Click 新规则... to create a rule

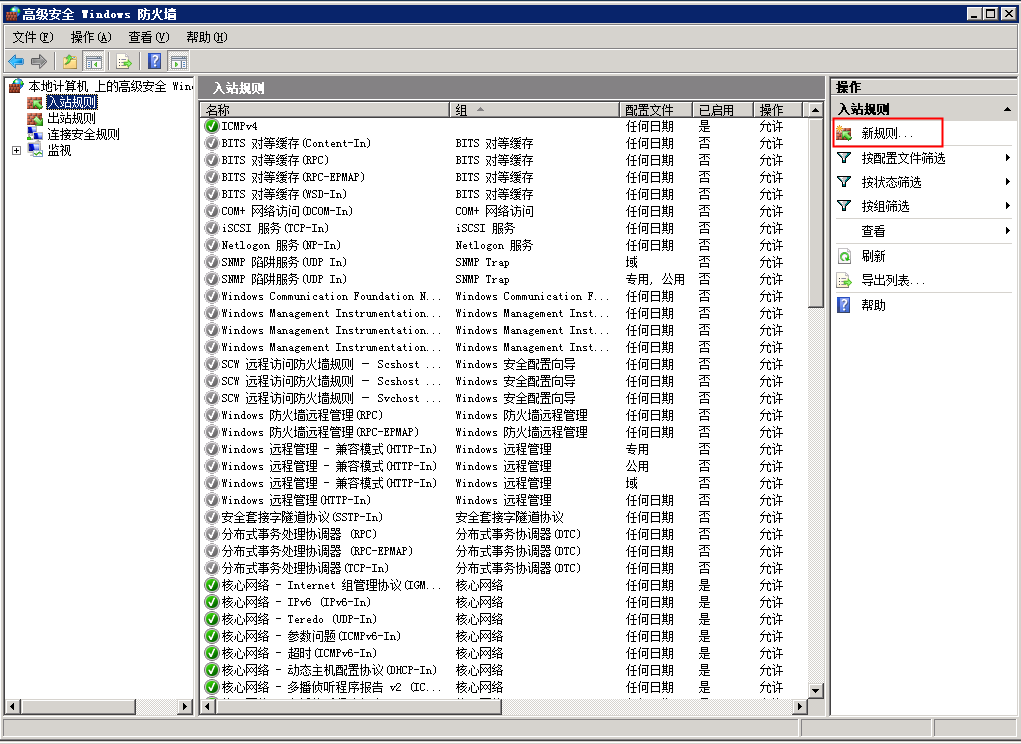887,133
